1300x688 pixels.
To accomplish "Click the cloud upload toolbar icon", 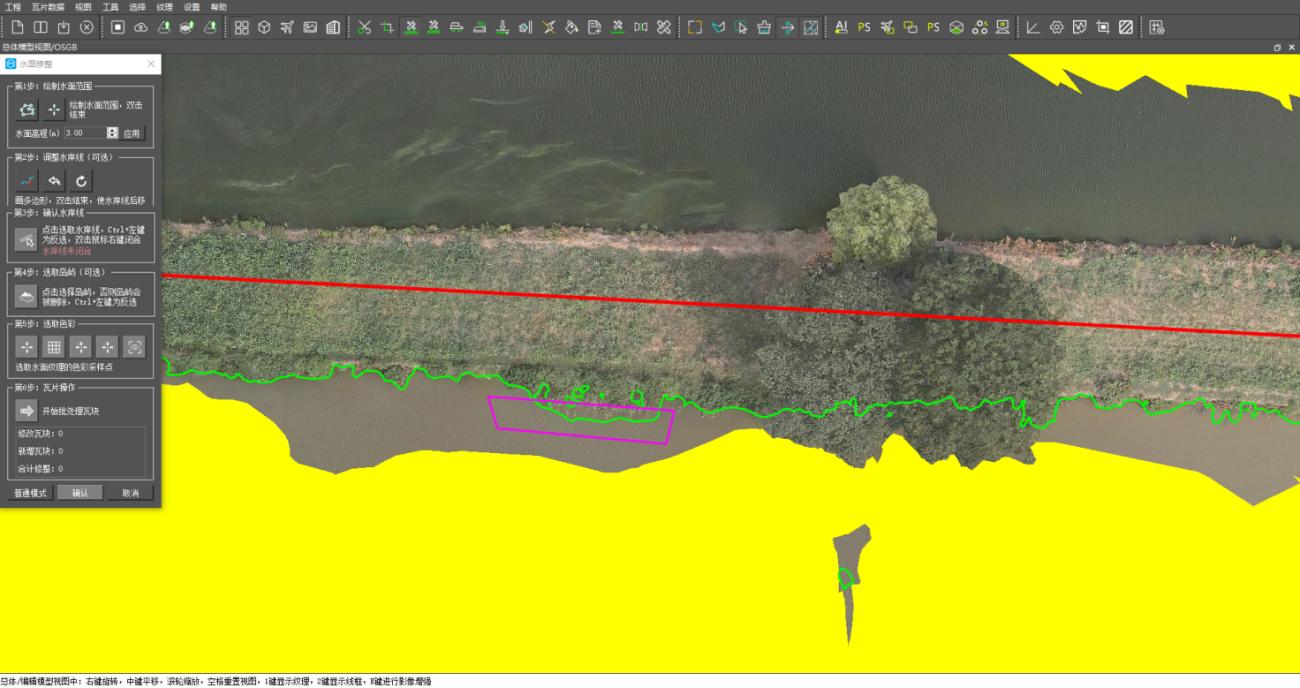I will point(141,27).
